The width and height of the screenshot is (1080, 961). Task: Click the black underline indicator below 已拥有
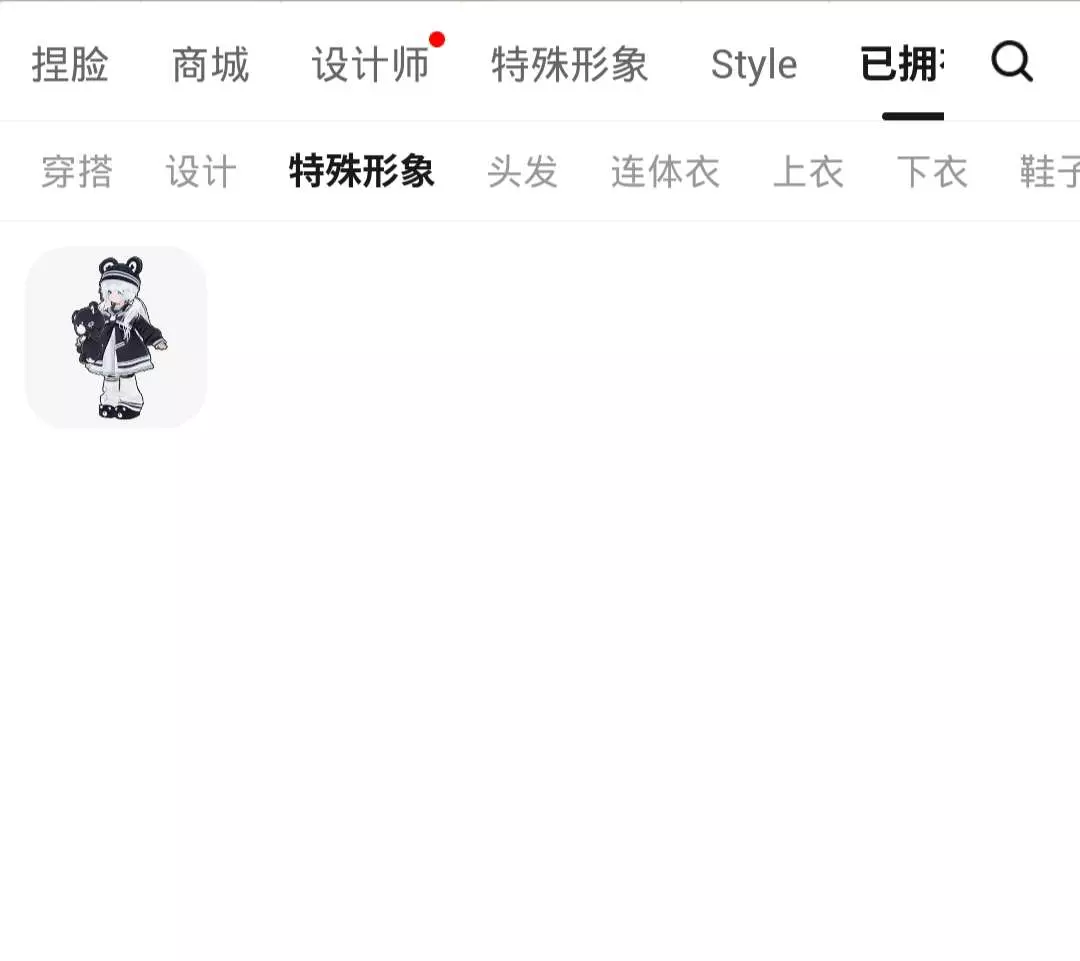tap(913, 116)
